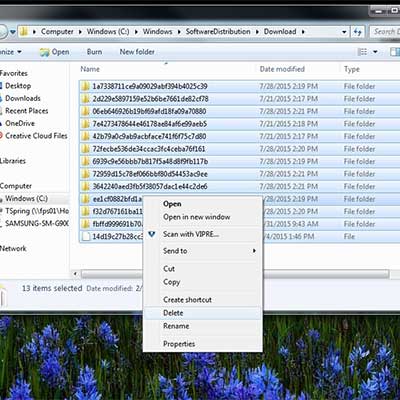400x400 pixels.
Task: Click the New folder toolbar button
Action: 137,52
